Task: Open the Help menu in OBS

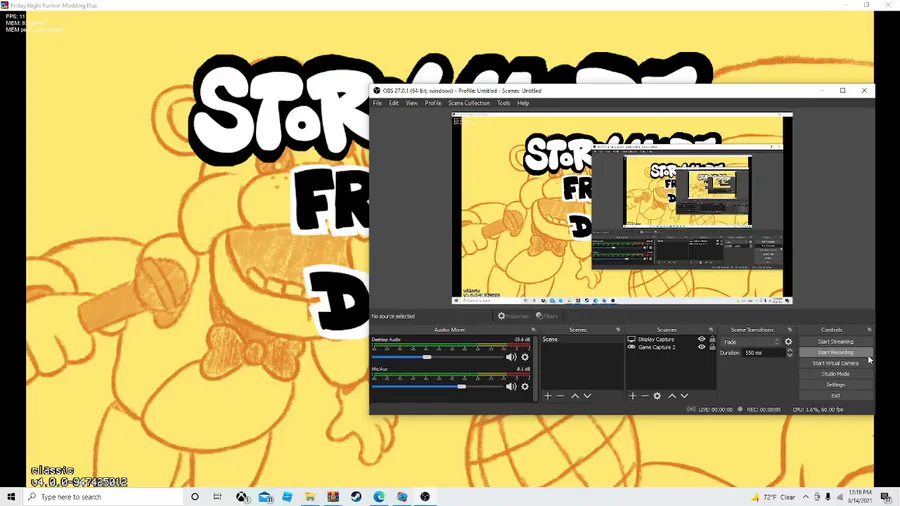Action: (523, 103)
